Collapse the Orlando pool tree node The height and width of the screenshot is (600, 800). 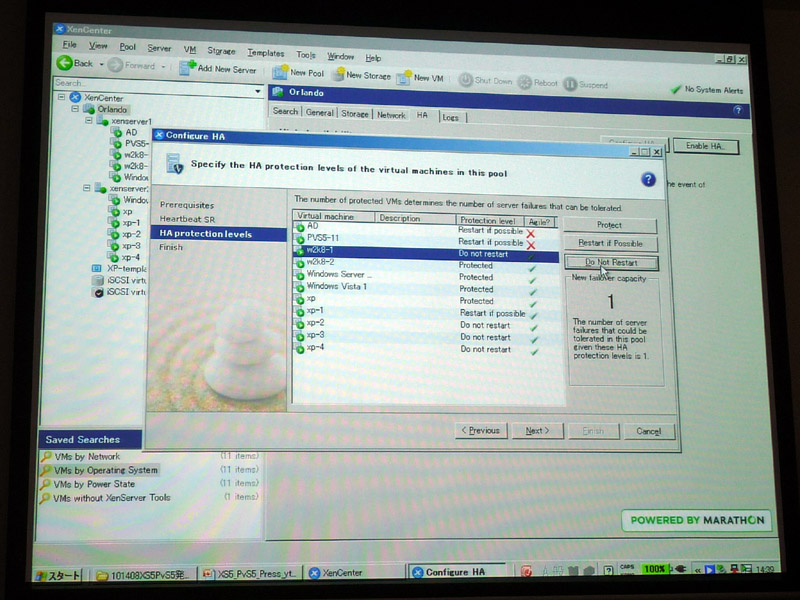76,108
